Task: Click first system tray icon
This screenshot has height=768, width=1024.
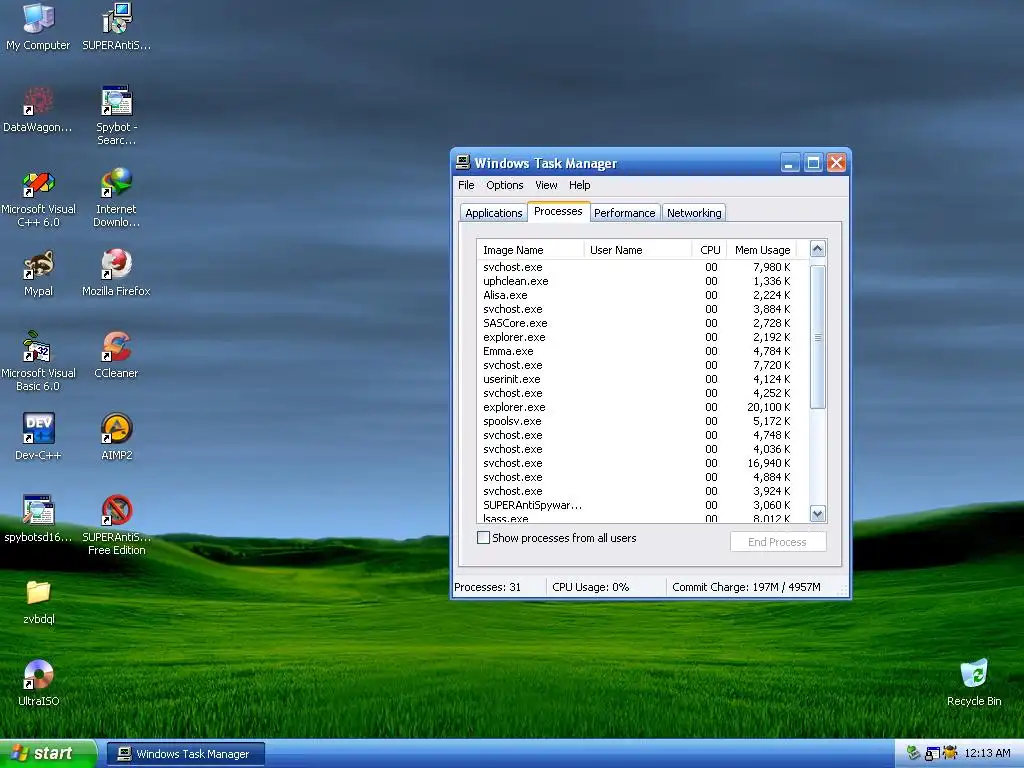Action: [913, 753]
